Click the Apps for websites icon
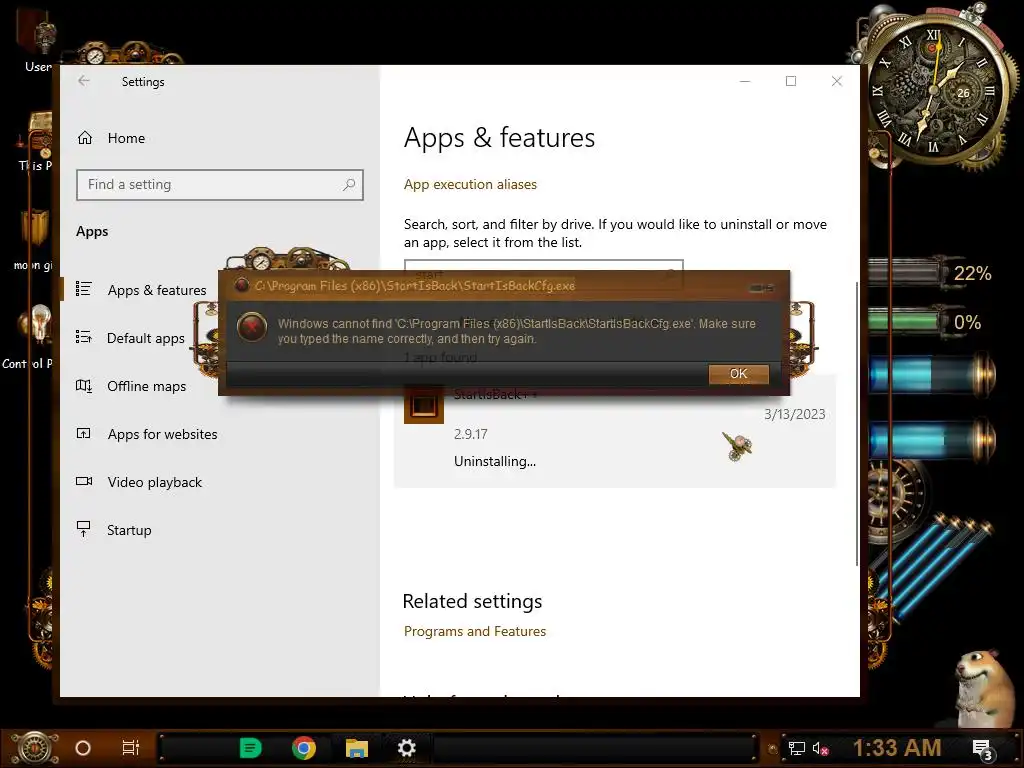The height and width of the screenshot is (768, 1024). tap(84, 433)
